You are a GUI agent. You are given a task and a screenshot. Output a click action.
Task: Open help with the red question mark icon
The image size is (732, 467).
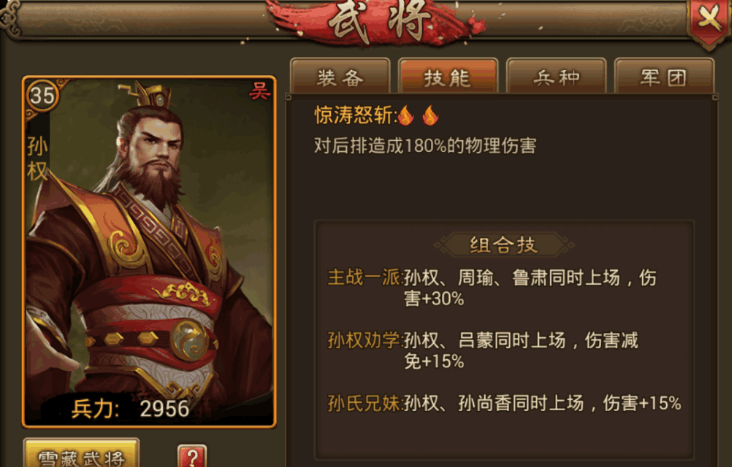(192, 456)
